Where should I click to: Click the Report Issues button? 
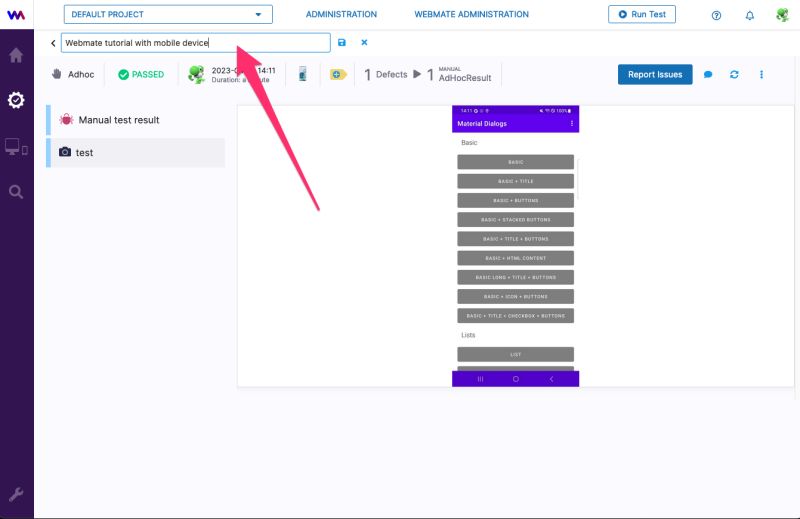[x=655, y=75]
